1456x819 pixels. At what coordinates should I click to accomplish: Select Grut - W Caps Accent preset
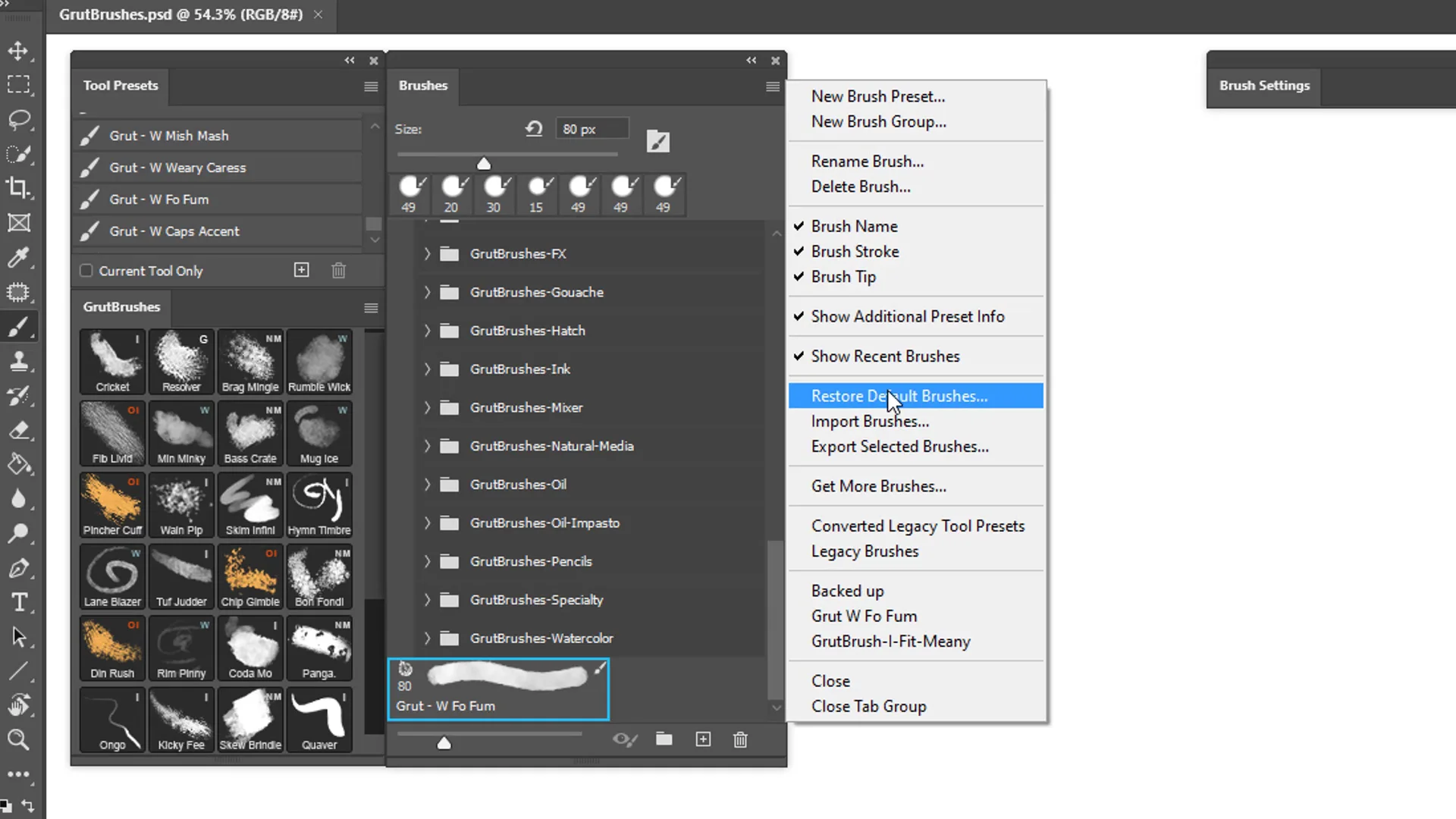tap(174, 231)
